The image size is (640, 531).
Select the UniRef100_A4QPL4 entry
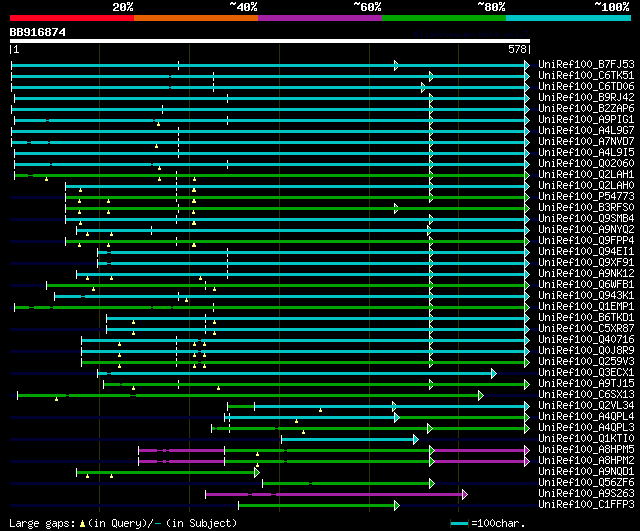(x=586, y=417)
